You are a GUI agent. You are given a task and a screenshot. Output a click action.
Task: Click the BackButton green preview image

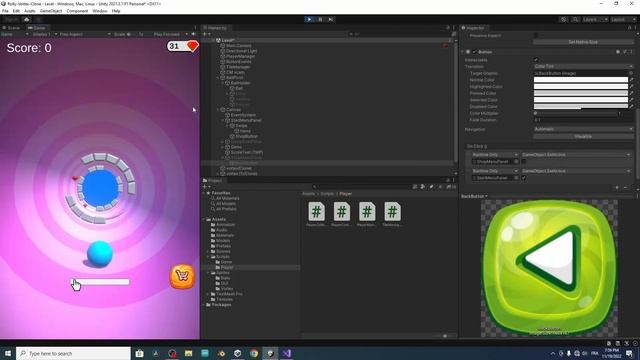coord(549,268)
